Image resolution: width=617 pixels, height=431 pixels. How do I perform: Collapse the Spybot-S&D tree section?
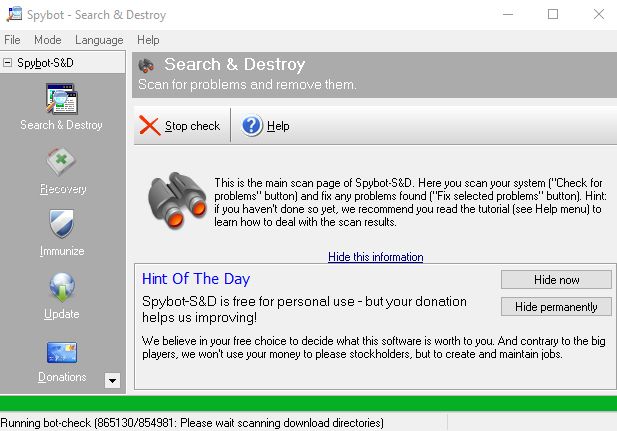[x=7, y=63]
